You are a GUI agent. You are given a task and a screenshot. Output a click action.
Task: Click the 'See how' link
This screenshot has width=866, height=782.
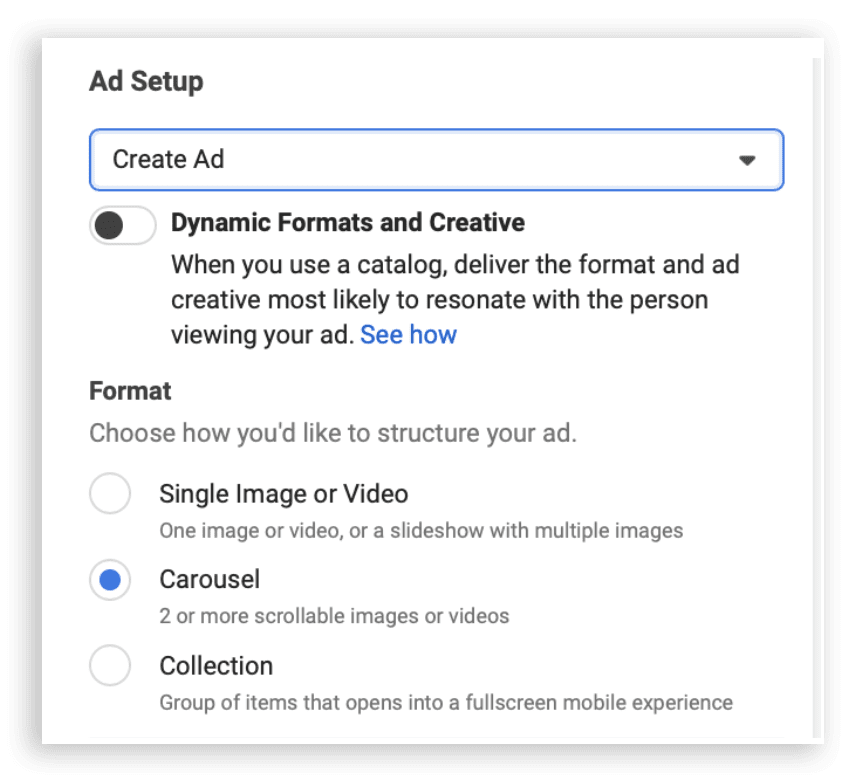[x=408, y=335]
